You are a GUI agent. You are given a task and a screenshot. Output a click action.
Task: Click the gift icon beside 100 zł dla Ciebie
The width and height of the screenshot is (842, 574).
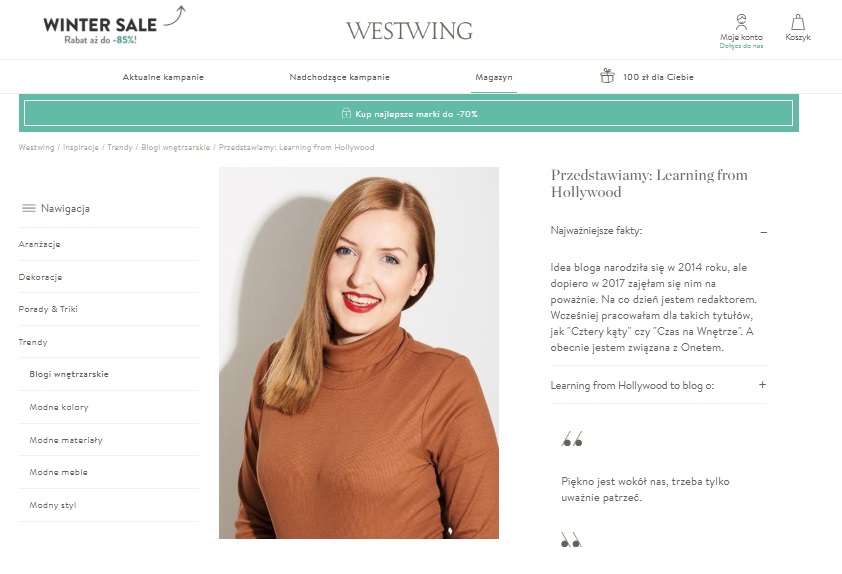click(607, 76)
